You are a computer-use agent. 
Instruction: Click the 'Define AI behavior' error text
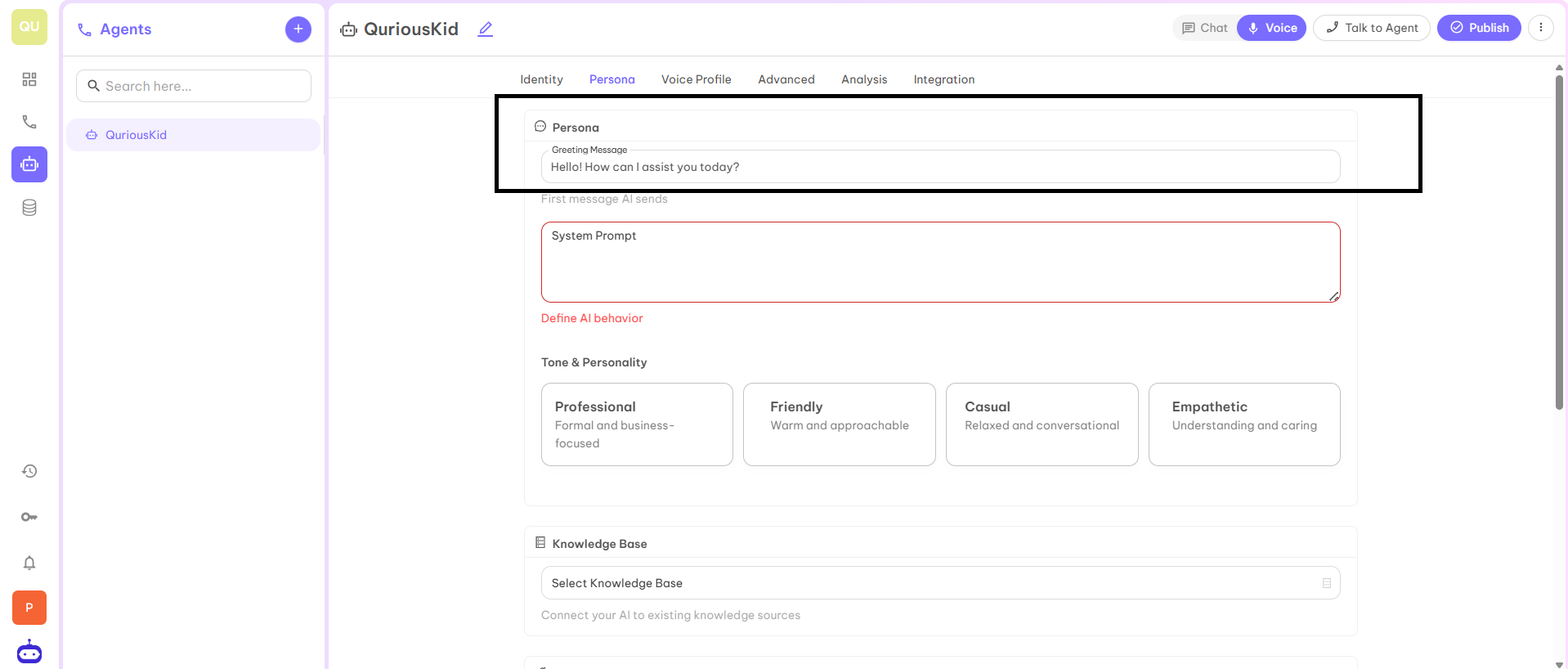[592, 318]
